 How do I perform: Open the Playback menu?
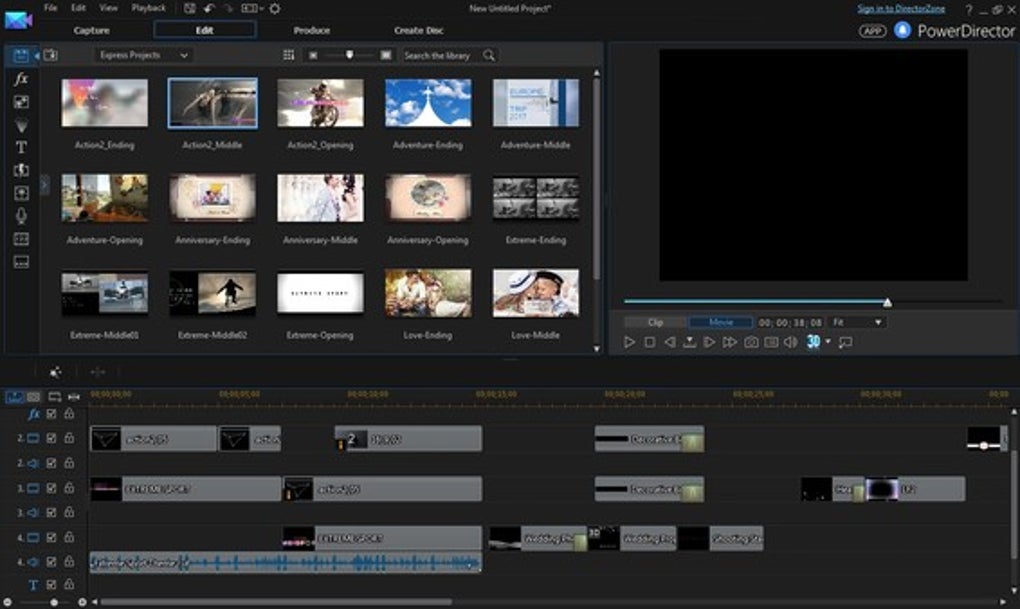148,8
